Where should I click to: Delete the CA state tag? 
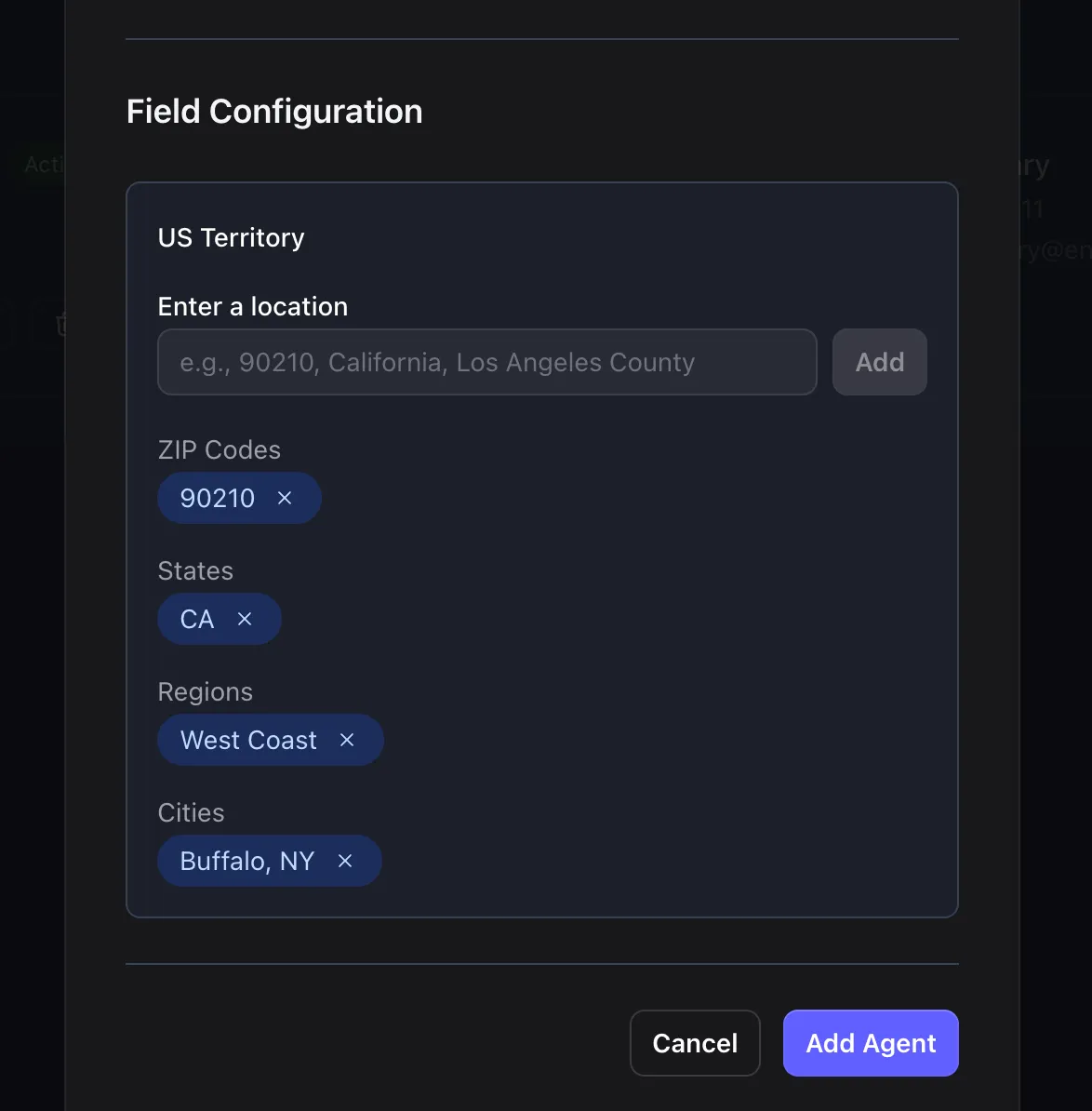click(x=244, y=619)
